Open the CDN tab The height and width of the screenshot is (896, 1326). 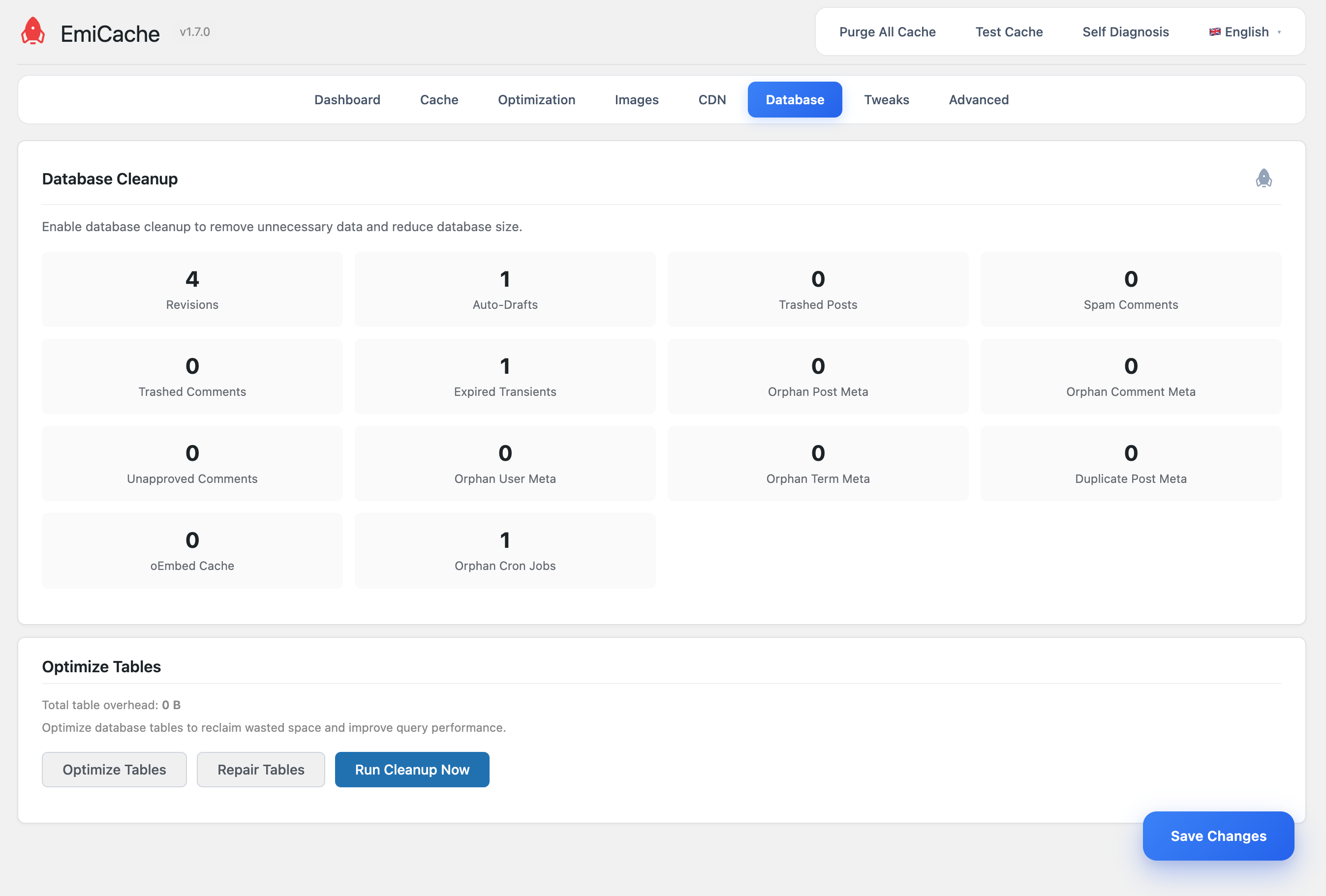click(712, 100)
